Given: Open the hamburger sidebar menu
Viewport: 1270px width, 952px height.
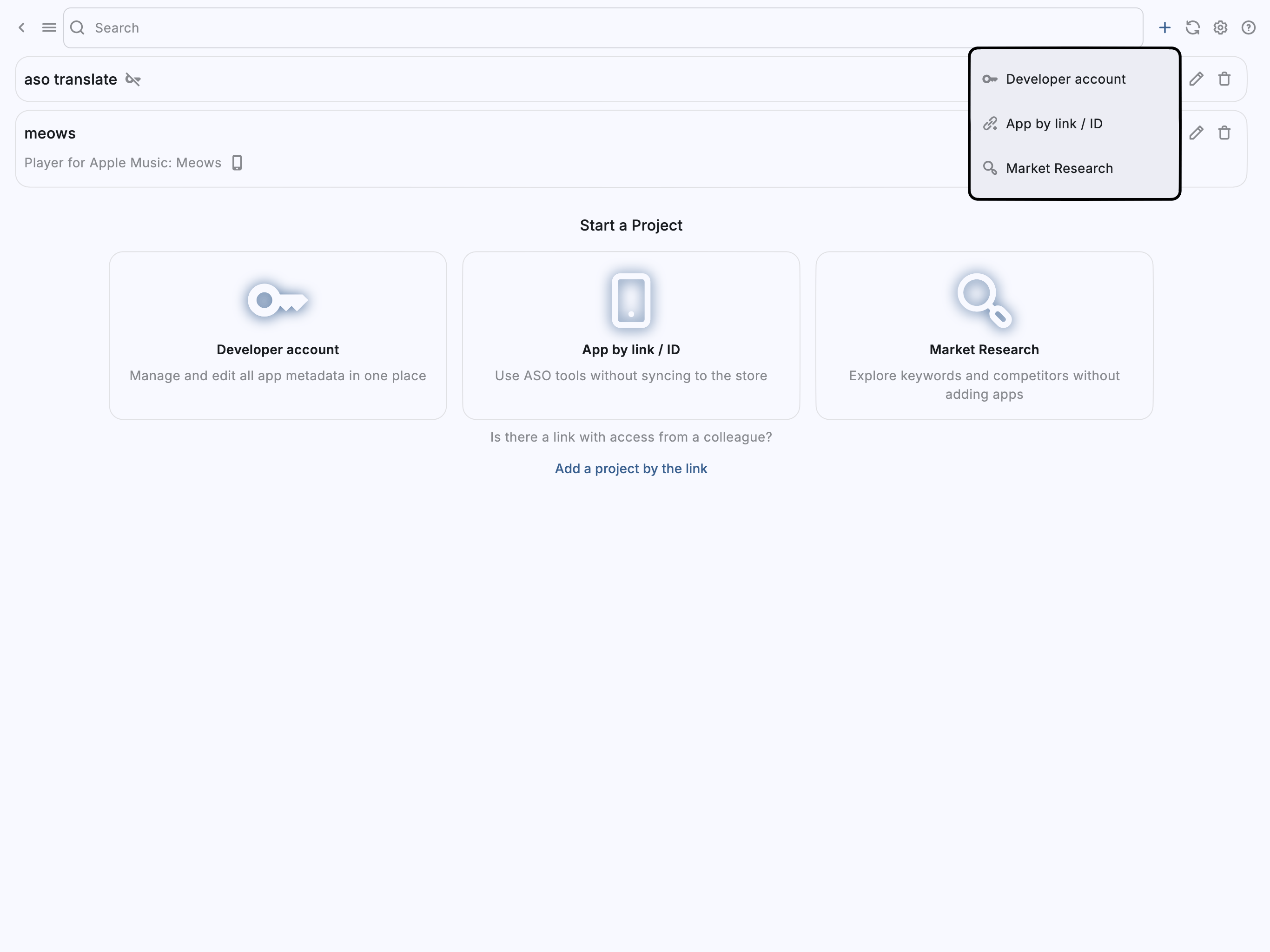Looking at the screenshot, I should pyautogui.click(x=49, y=27).
